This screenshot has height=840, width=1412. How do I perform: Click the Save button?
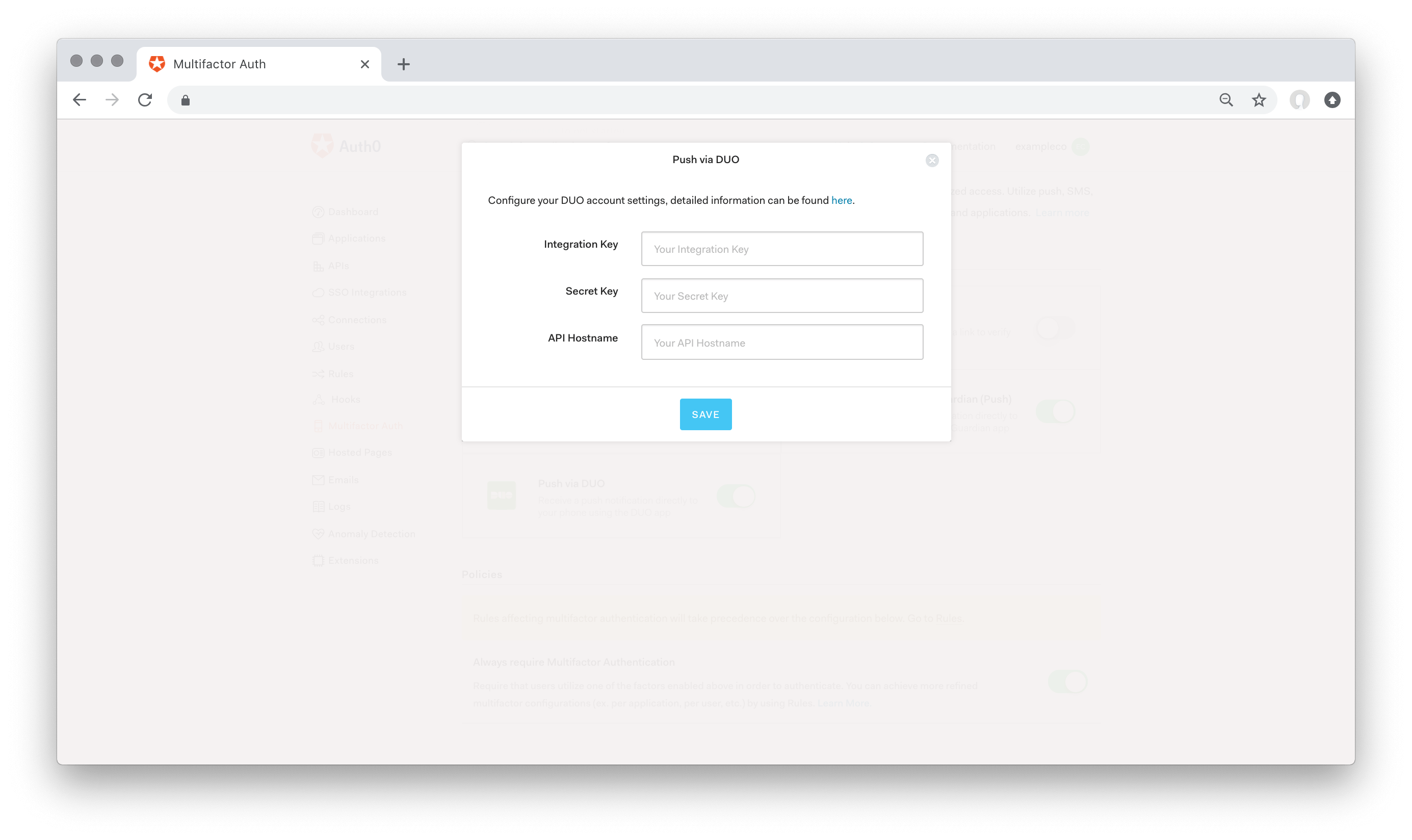706,414
